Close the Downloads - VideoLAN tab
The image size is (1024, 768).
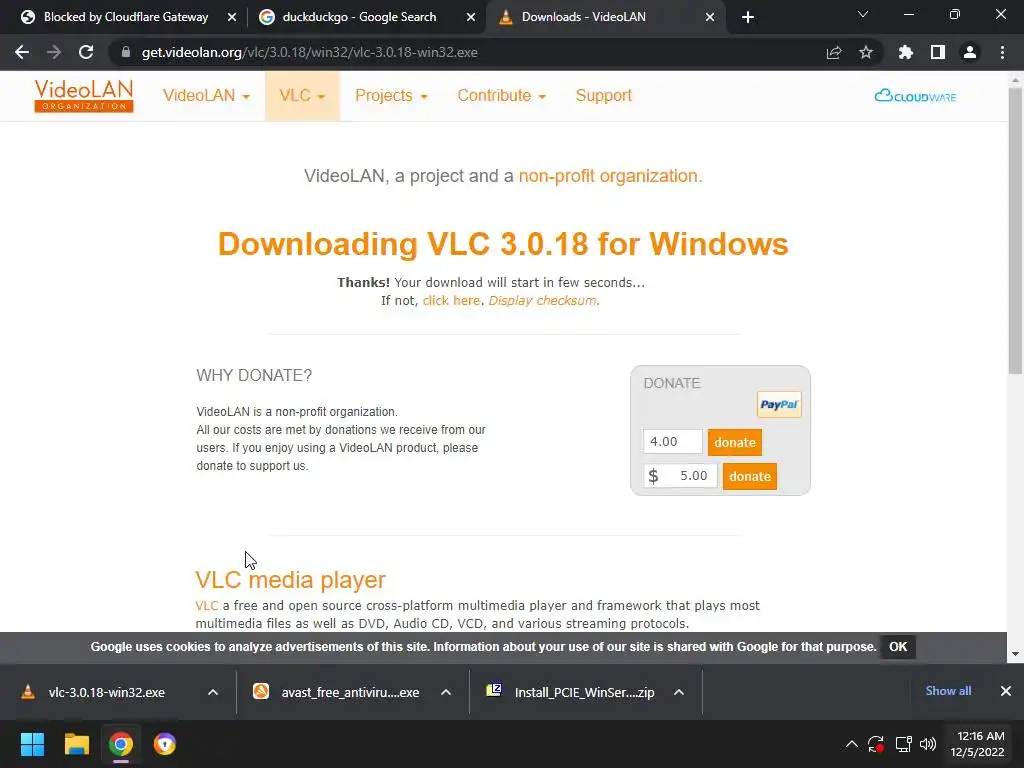[710, 18]
